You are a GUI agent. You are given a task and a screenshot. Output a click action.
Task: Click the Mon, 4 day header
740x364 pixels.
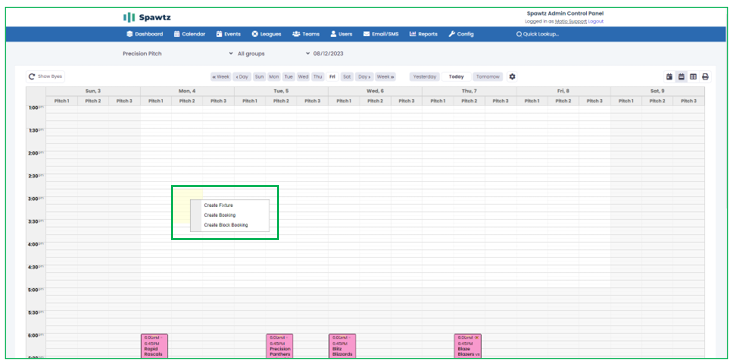pyautogui.click(x=187, y=91)
